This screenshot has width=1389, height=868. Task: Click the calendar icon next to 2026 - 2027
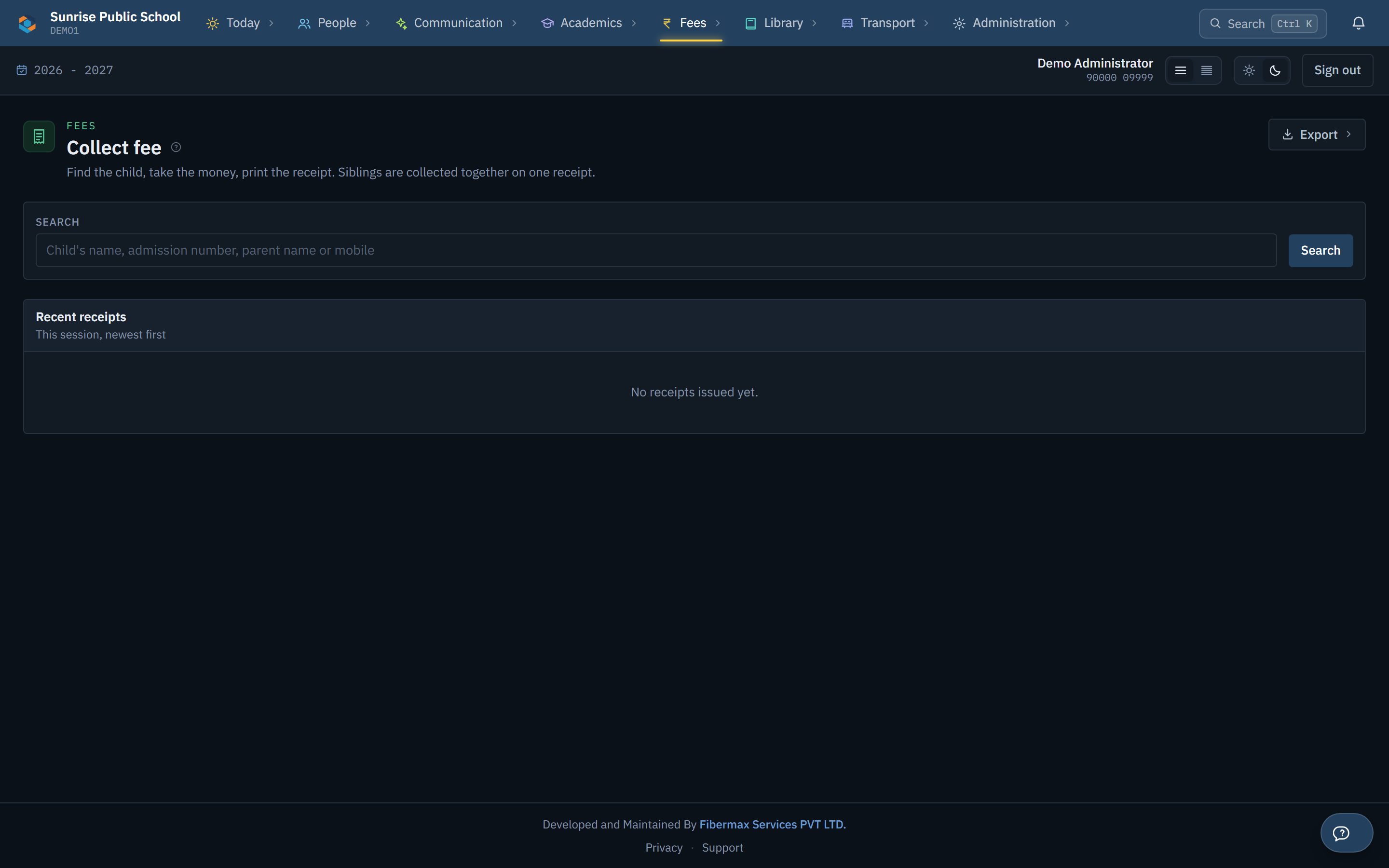click(22, 70)
